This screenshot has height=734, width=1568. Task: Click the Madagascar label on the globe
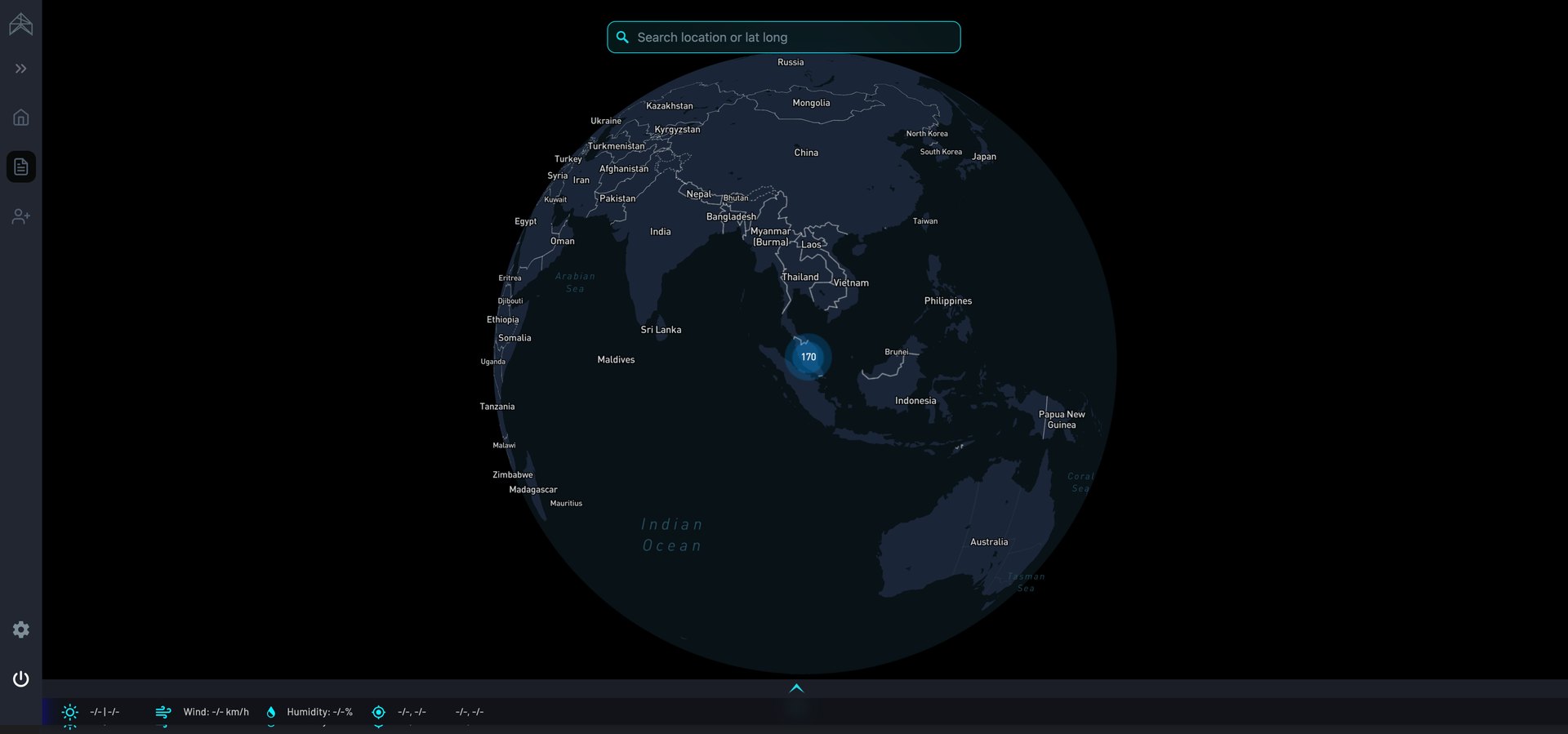click(533, 490)
